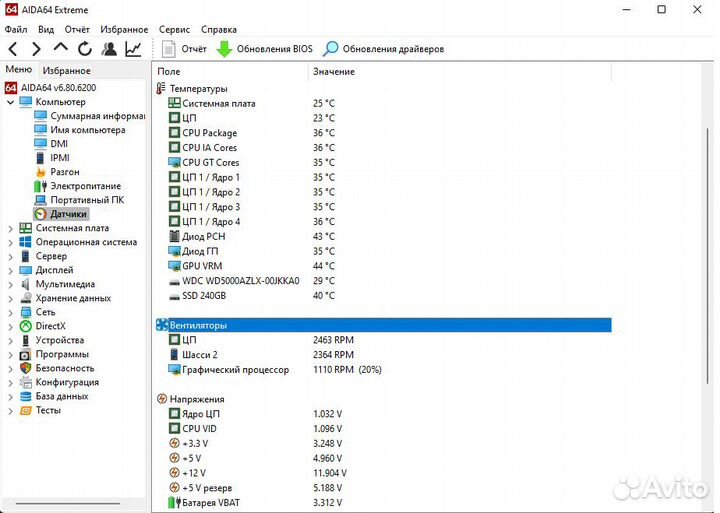Click the База данных database icon
Image resolution: width=720 pixels, height=513 pixels.
click(x=26, y=396)
